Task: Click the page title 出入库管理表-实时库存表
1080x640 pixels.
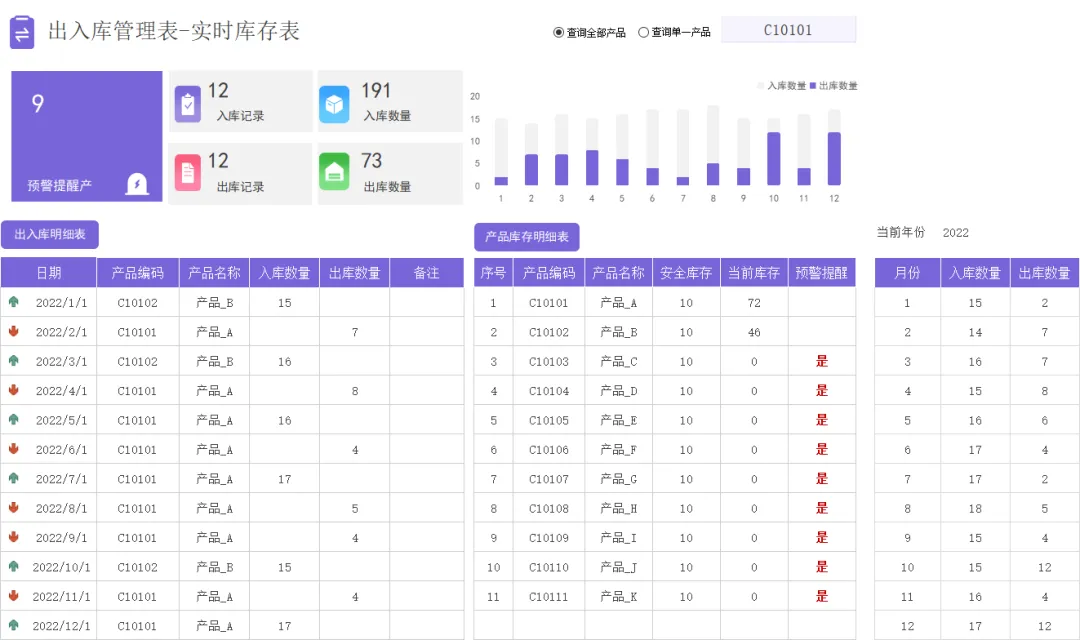Action: [174, 31]
